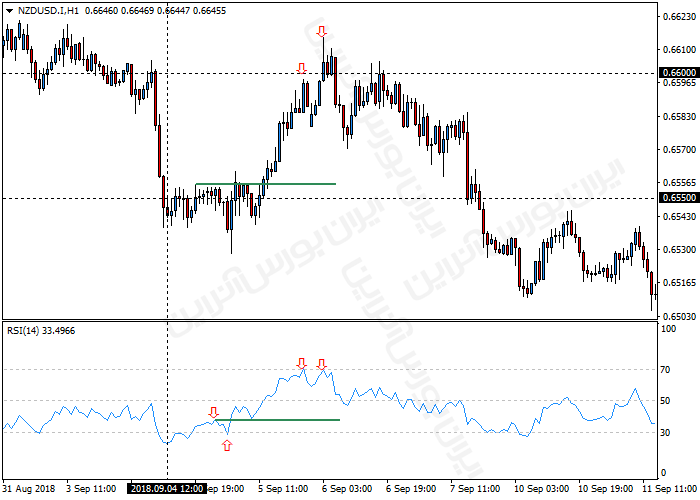Click the vertical dashed line on the price chart
The width and height of the screenshot is (700, 500).
166,250
